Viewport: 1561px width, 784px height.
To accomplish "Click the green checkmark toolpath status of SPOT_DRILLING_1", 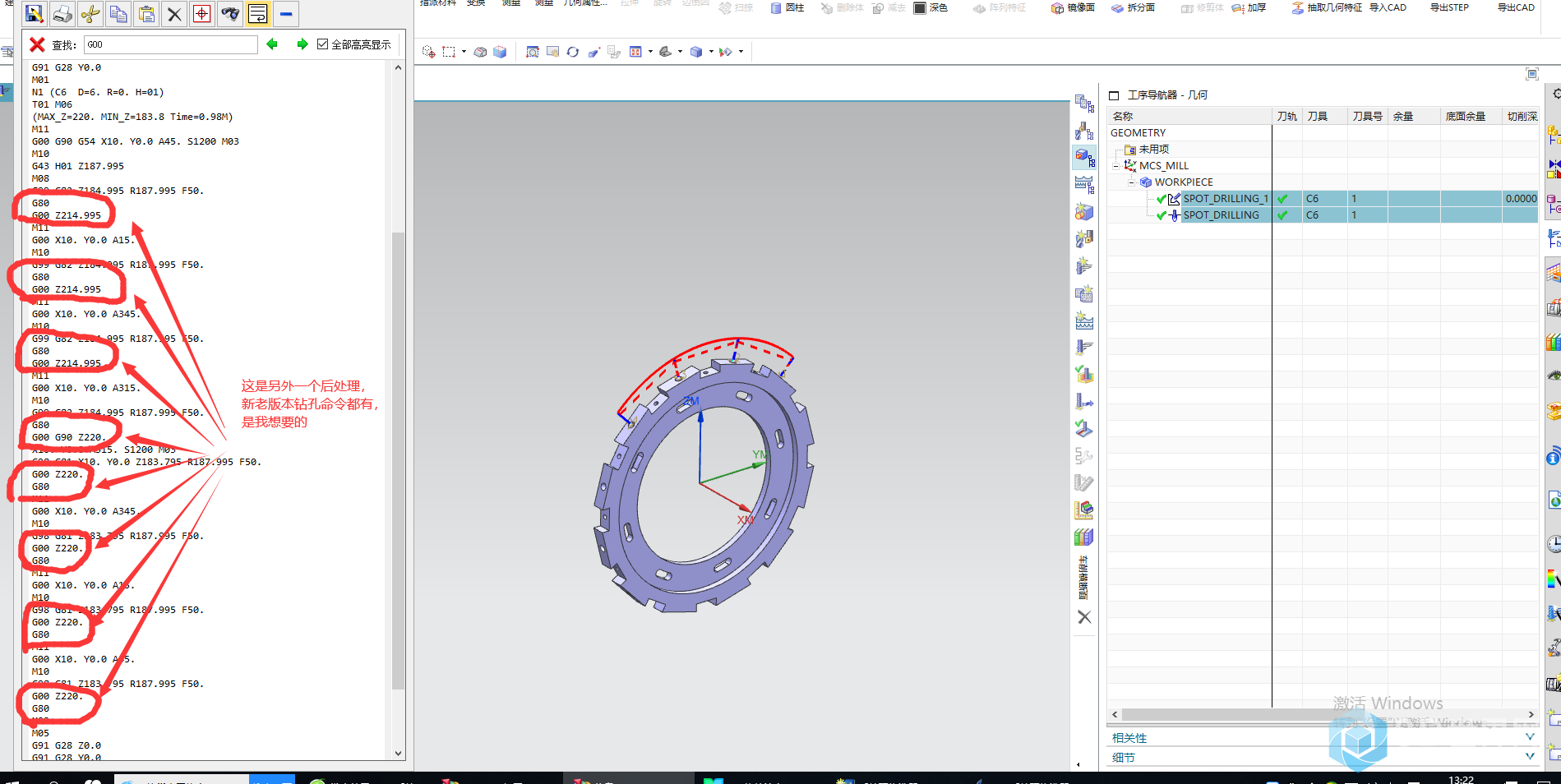I will point(1282,199).
